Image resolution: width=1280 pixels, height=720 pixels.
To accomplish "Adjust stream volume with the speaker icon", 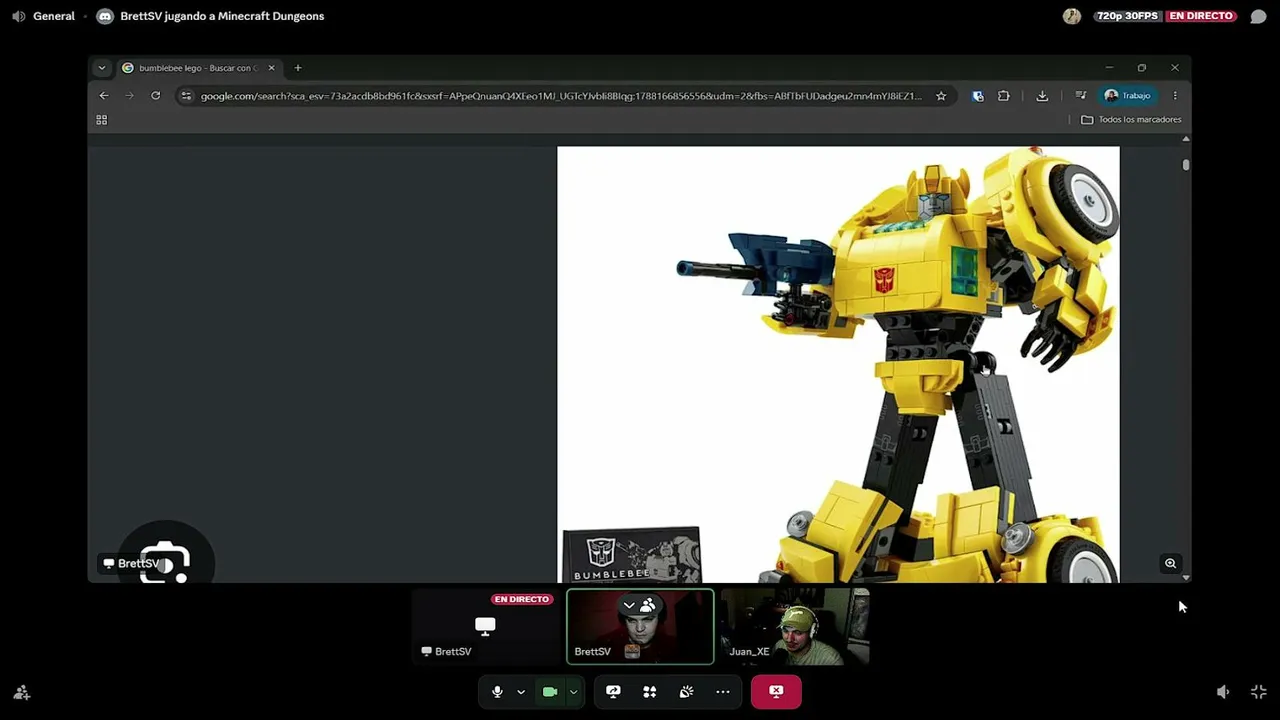I will (x=1223, y=692).
